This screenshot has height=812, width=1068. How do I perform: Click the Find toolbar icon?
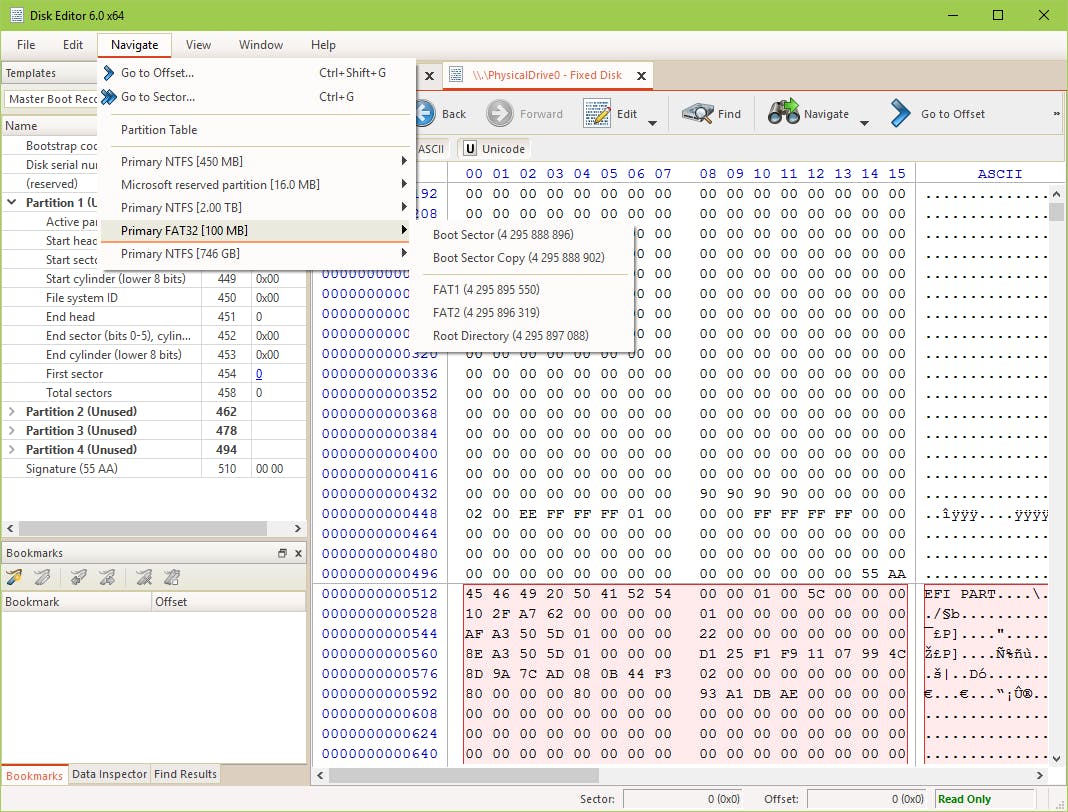pyautogui.click(x=697, y=114)
